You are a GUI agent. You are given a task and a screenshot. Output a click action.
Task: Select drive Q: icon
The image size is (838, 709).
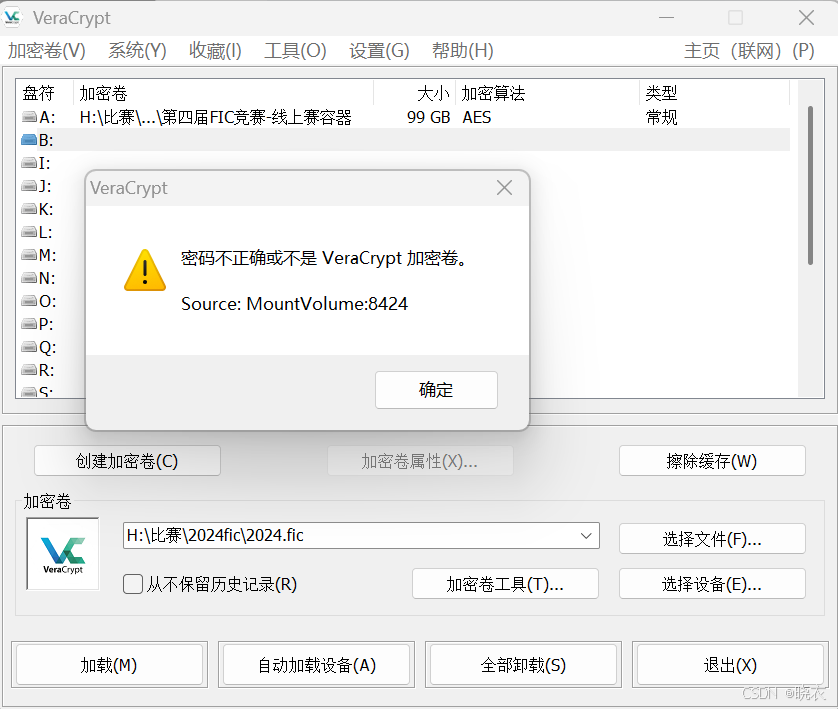coord(29,347)
